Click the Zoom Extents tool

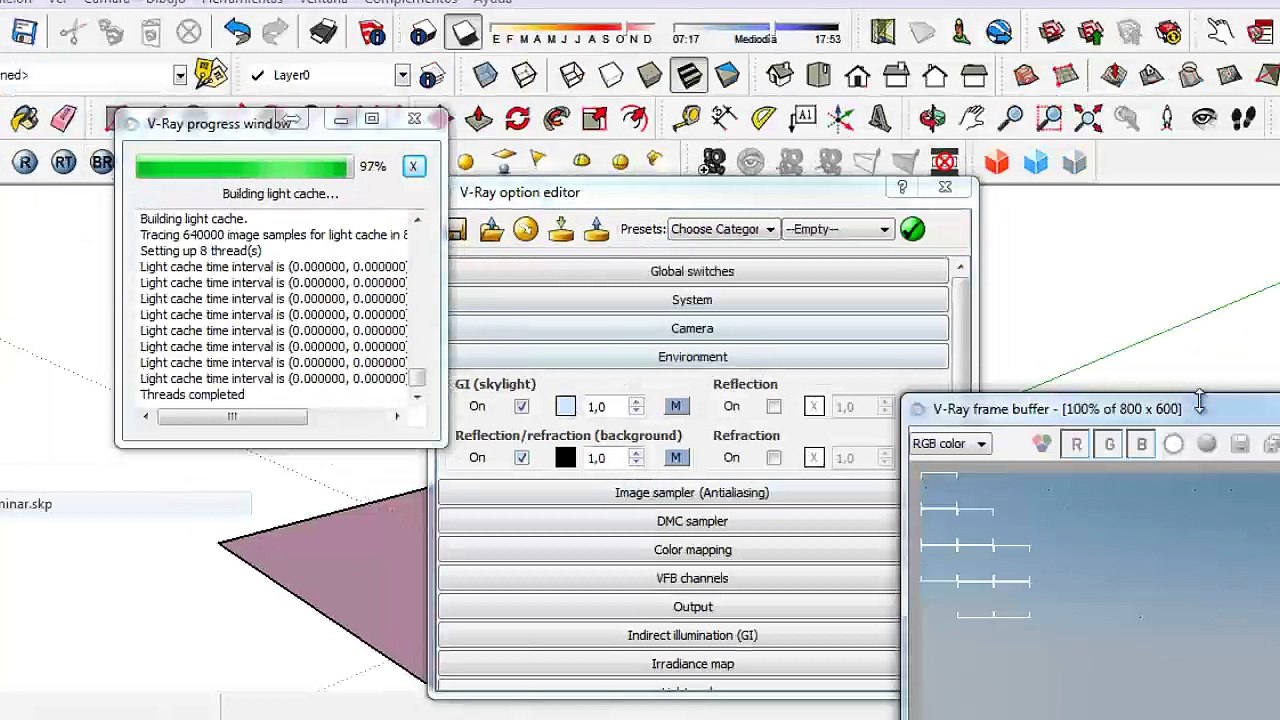[1088, 119]
